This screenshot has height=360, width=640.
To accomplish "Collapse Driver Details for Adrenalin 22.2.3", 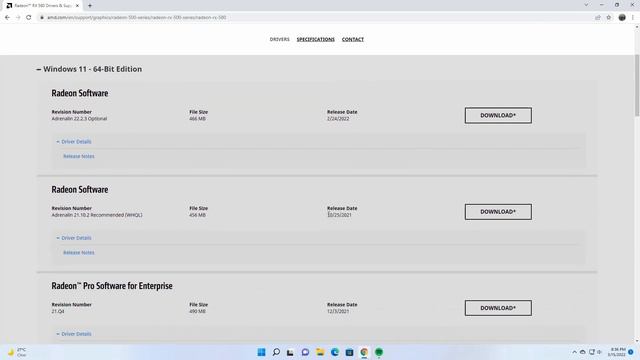I will (74, 142).
